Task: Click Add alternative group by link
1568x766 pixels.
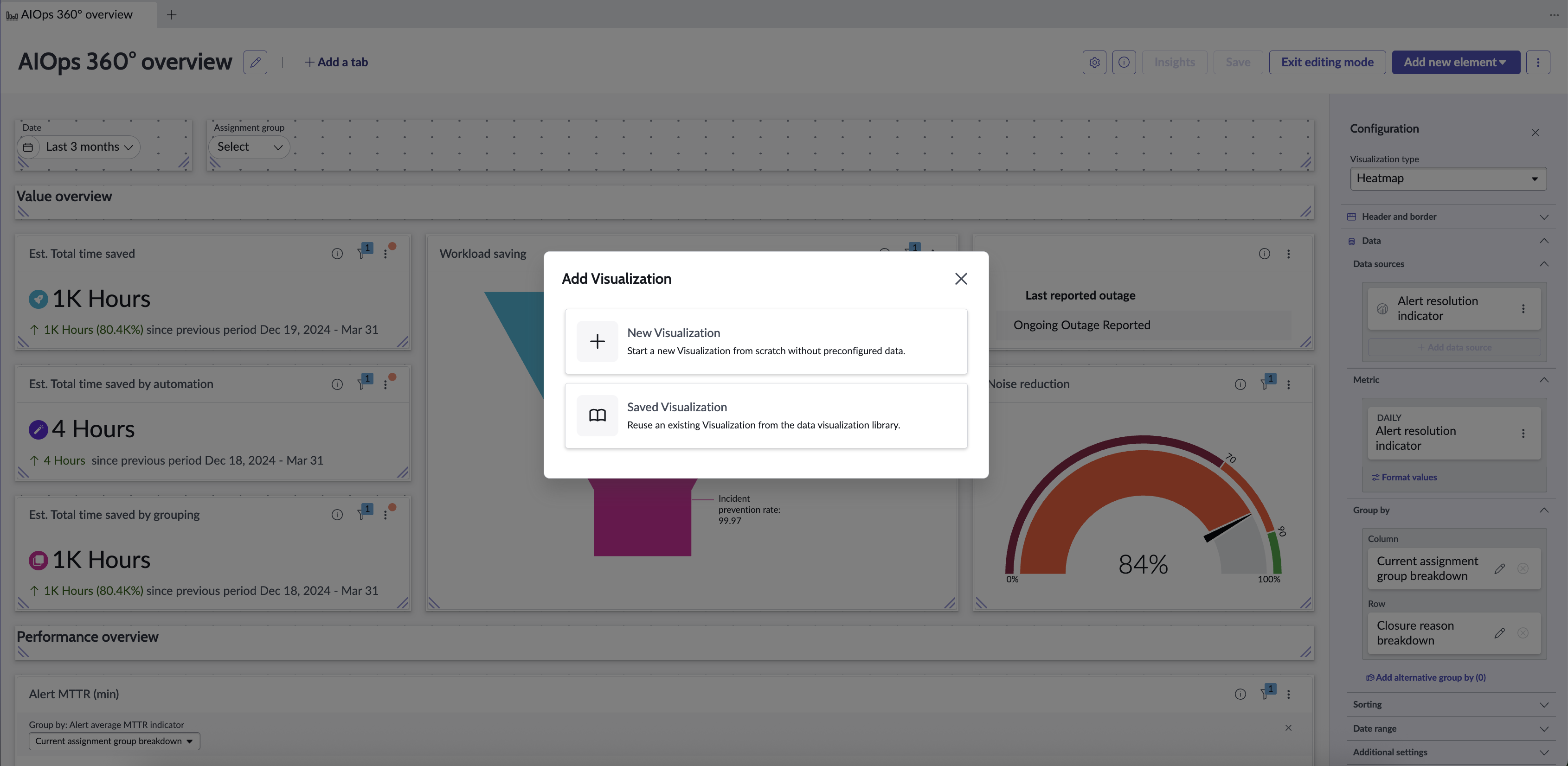Action: click(x=1426, y=678)
